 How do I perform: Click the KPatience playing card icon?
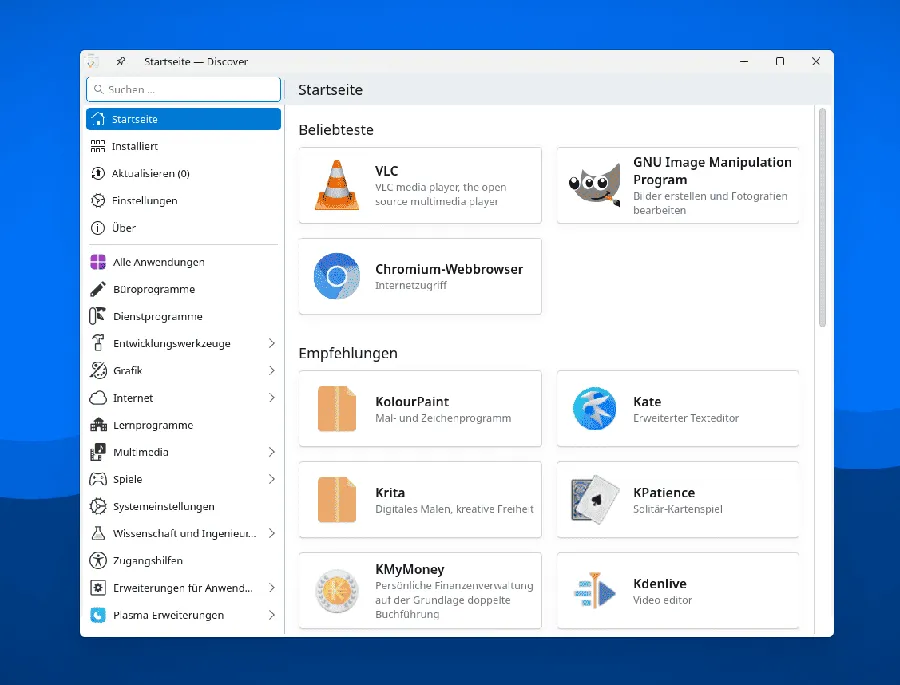pyautogui.click(x=594, y=499)
